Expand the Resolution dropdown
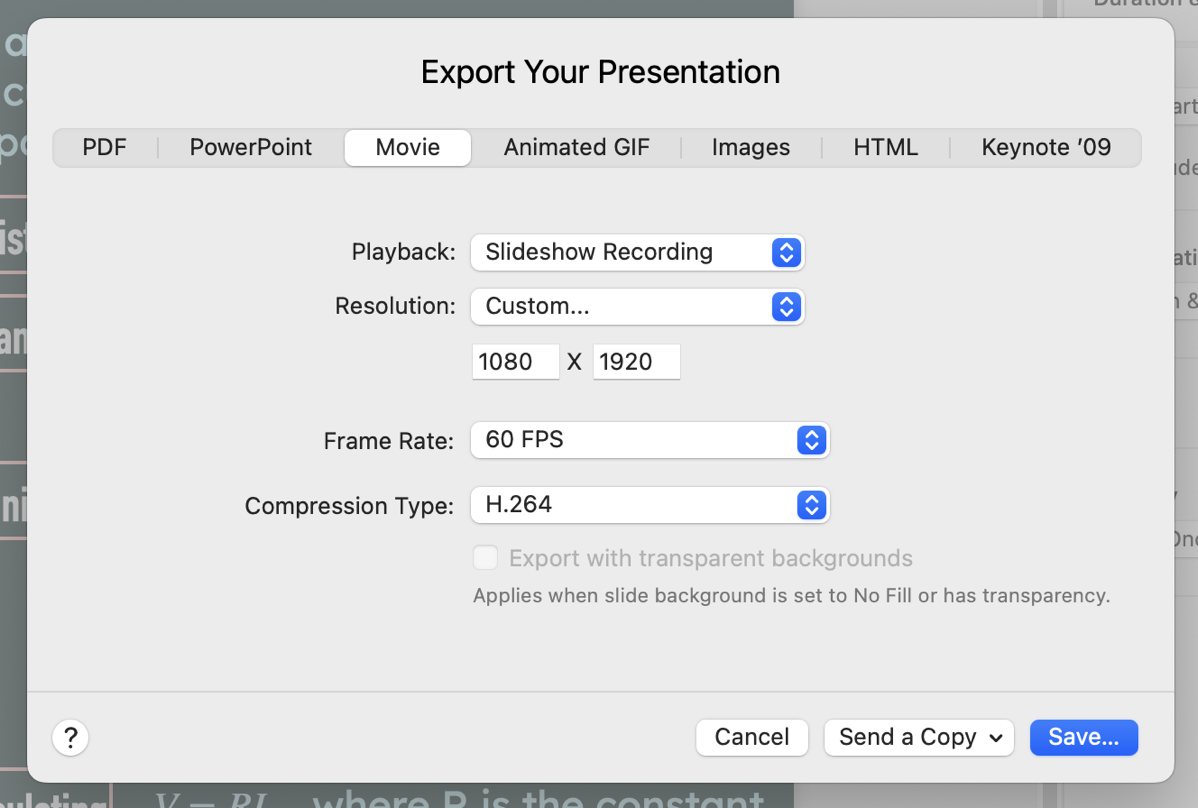Image resolution: width=1198 pixels, height=808 pixels. 636,307
